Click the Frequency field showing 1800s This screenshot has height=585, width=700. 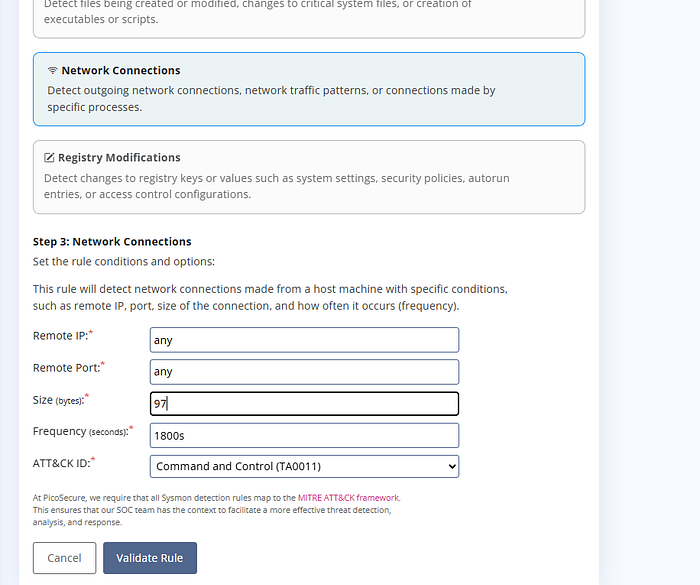[x=304, y=435]
